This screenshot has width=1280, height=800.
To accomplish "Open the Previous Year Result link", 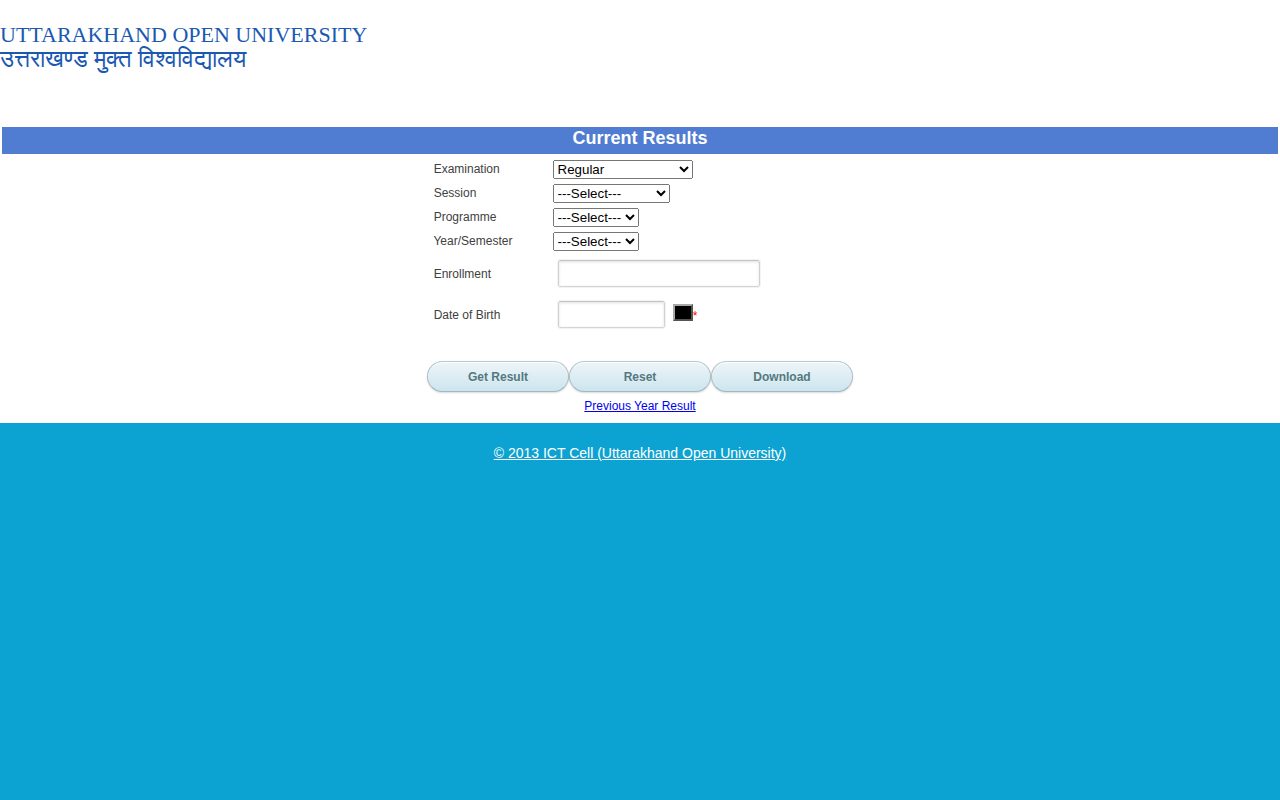I will (x=640, y=406).
